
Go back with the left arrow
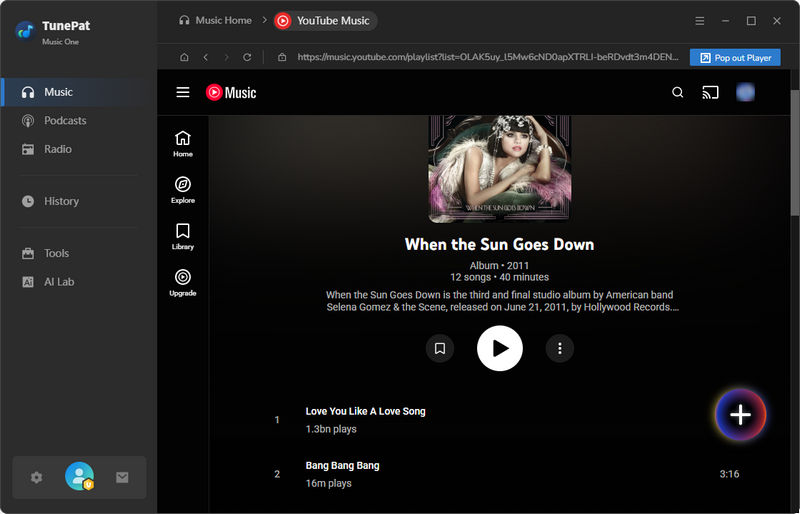(206, 57)
